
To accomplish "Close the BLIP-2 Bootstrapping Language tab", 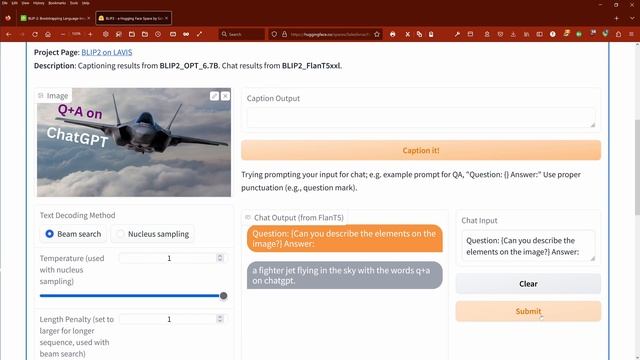I will click(89, 18).
